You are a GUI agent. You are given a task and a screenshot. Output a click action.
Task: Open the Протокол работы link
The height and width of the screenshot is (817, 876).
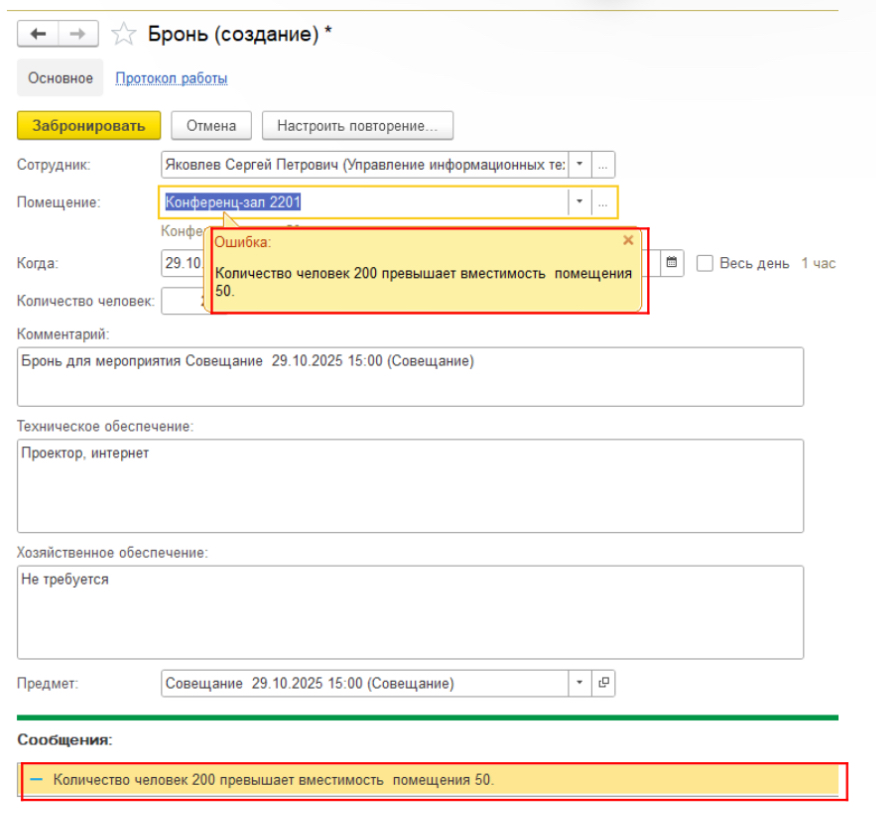(x=172, y=78)
